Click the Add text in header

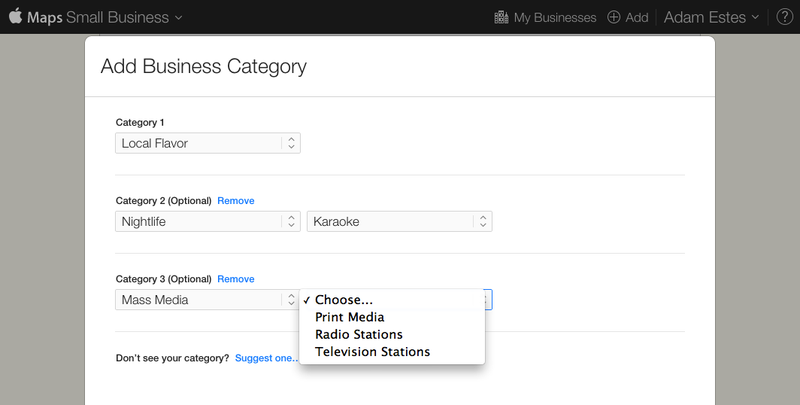(637, 17)
